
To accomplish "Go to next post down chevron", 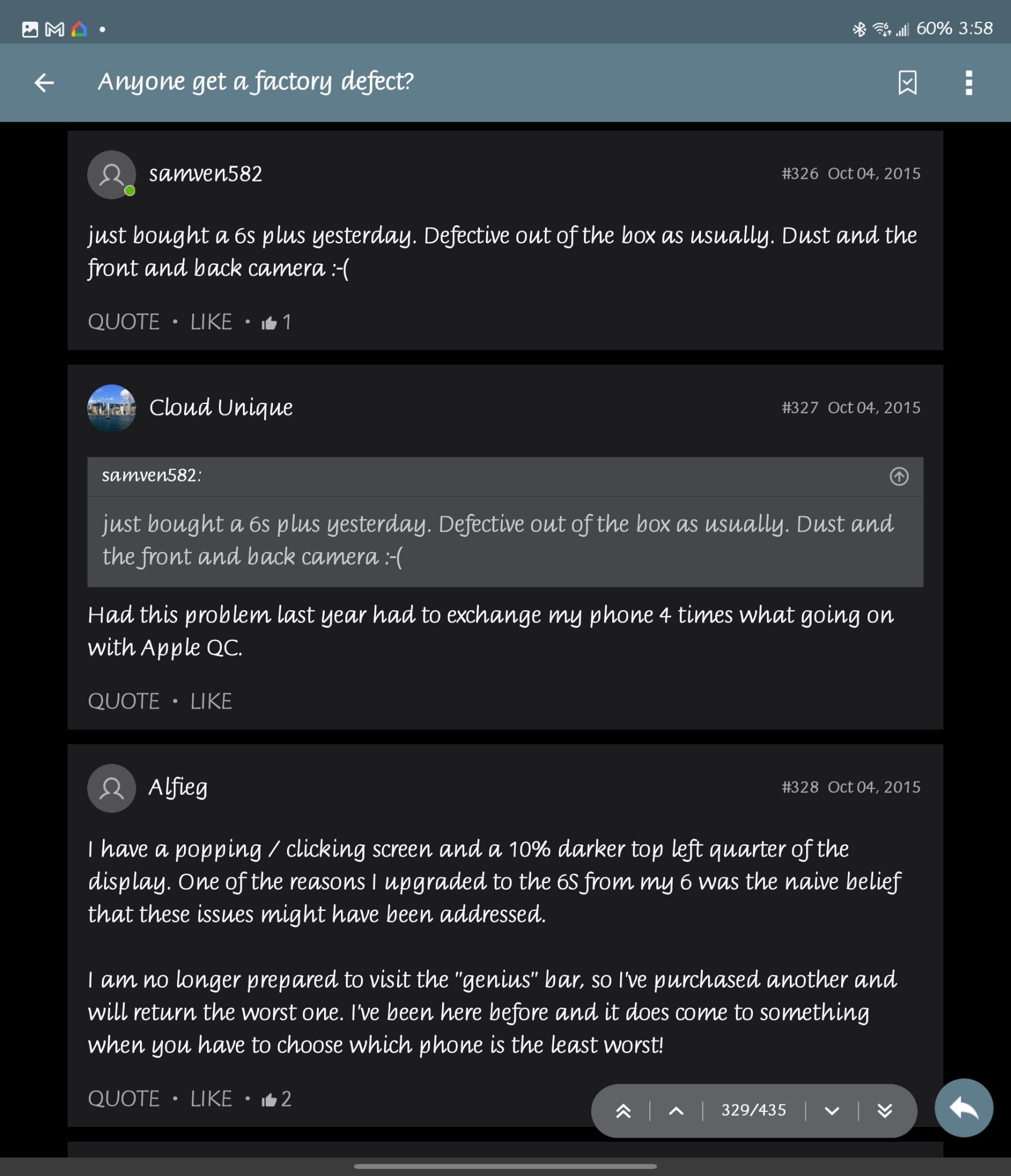I will tap(832, 1111).
